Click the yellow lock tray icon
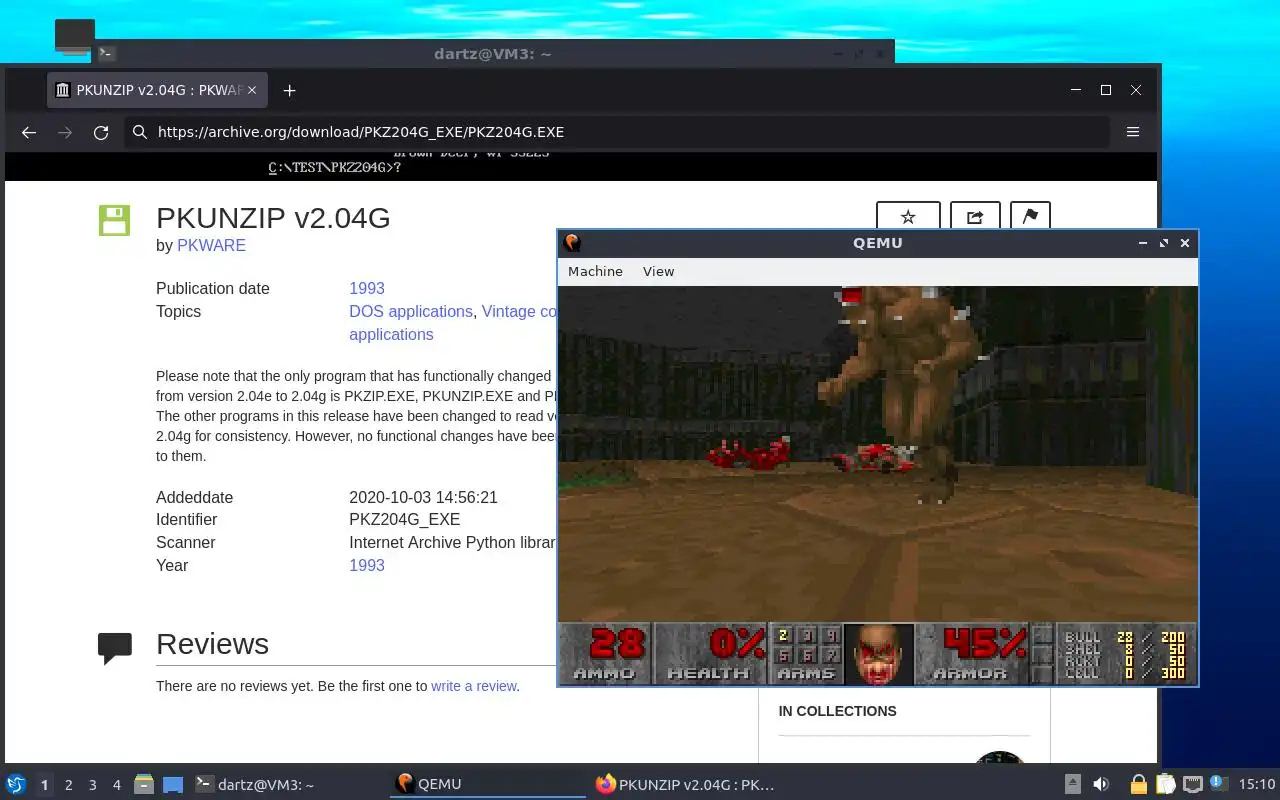The height and width of the screenshot is (800, 1280). [x=1139, y=784]
